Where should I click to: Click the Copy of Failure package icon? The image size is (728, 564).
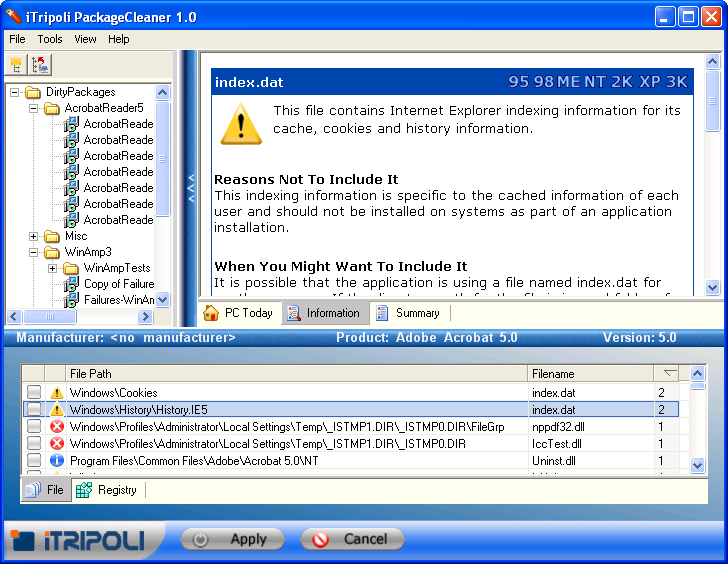71,284
